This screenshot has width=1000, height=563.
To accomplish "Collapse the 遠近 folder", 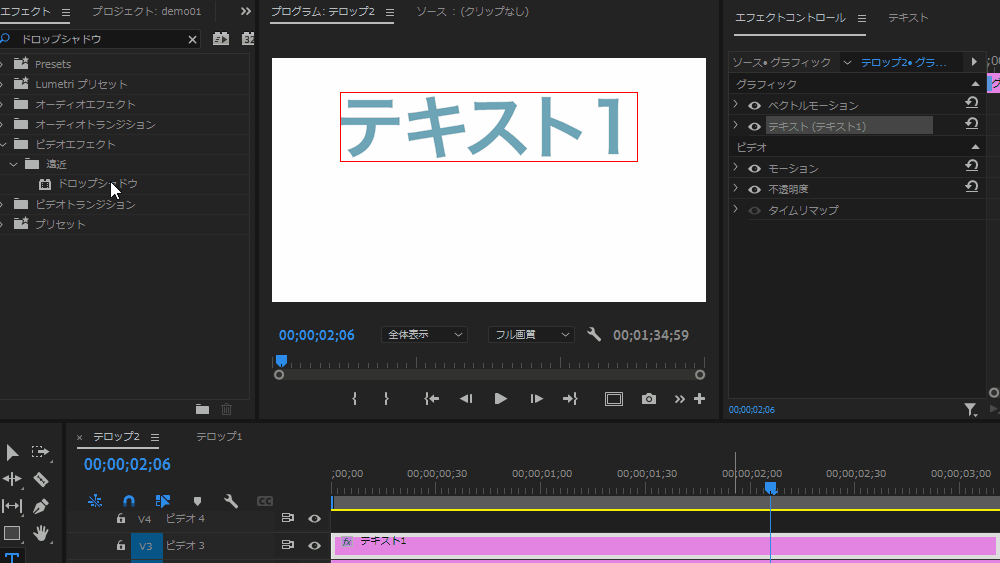I will (13, 165).
